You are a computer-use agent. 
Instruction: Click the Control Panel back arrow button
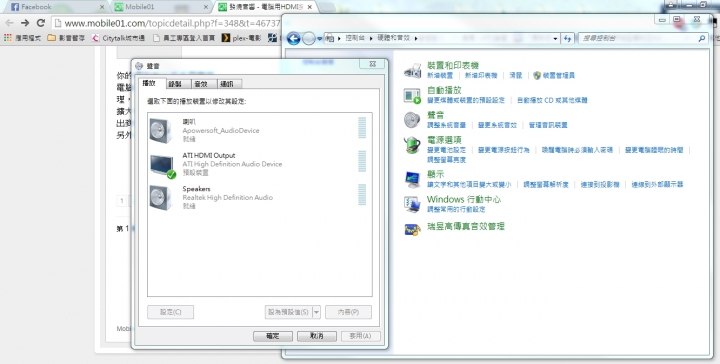(293, 39)
